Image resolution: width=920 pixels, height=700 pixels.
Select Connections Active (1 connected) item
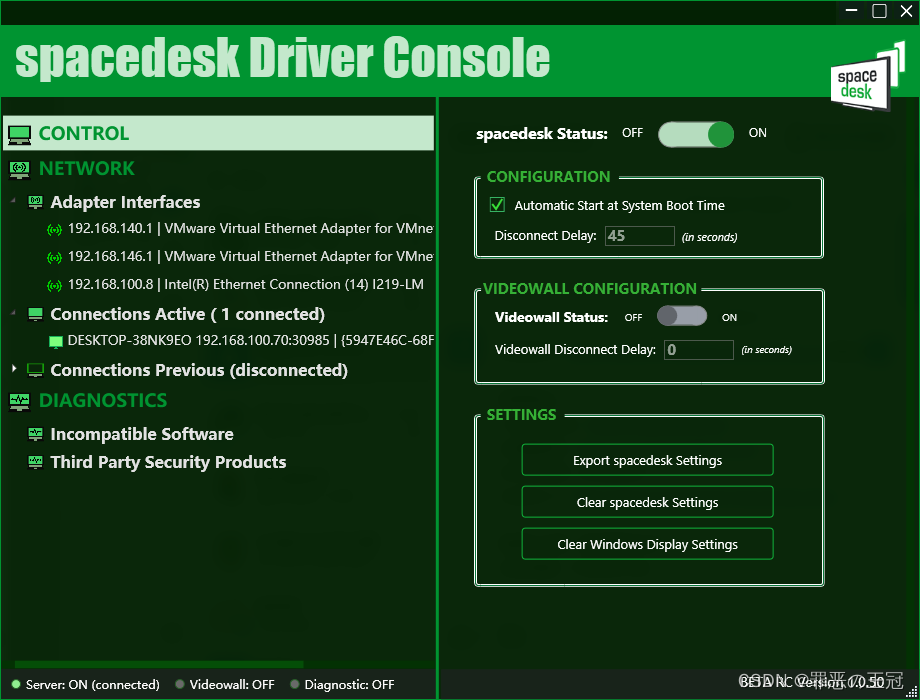coord(187,315)
